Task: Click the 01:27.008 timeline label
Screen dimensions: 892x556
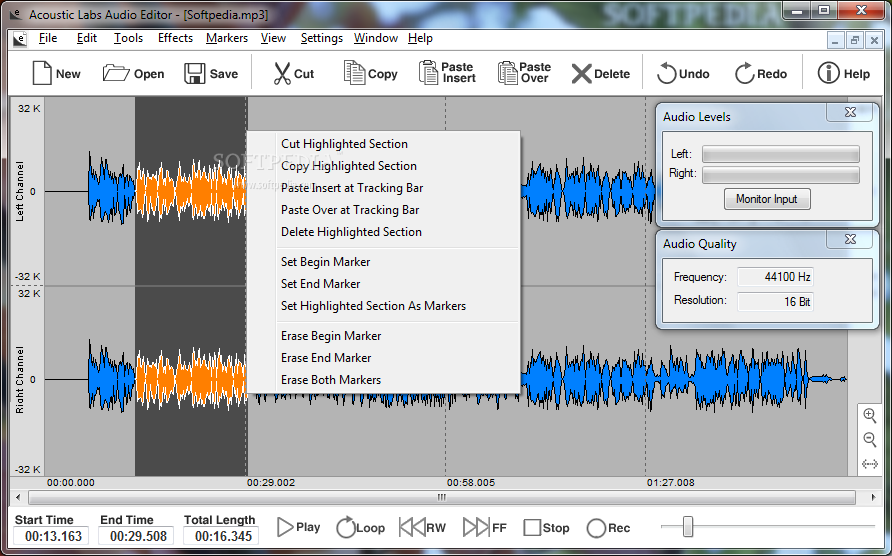Action: pyautogui.click(x=670, y=483)
